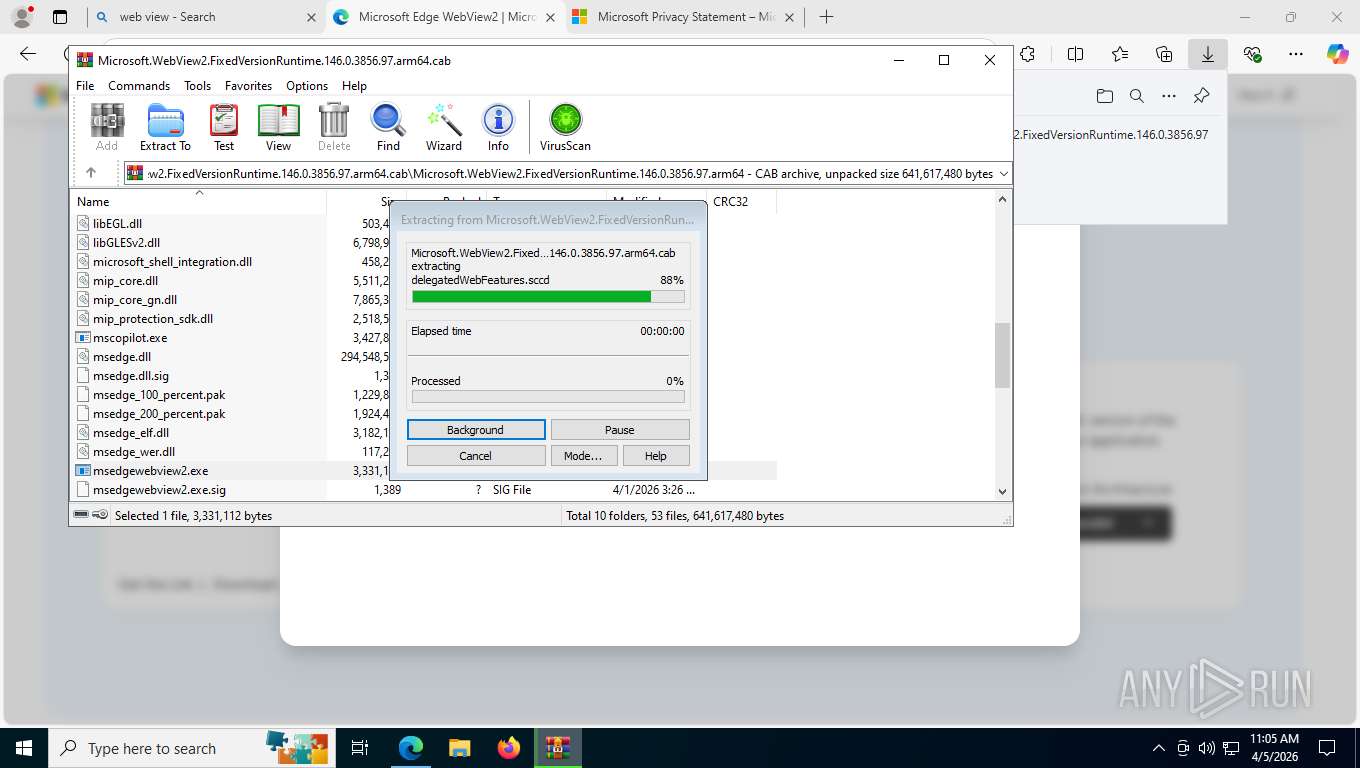Open Edge Collections icon
The width and height of the screenshot is (1360, 768).
(1164, 54)
